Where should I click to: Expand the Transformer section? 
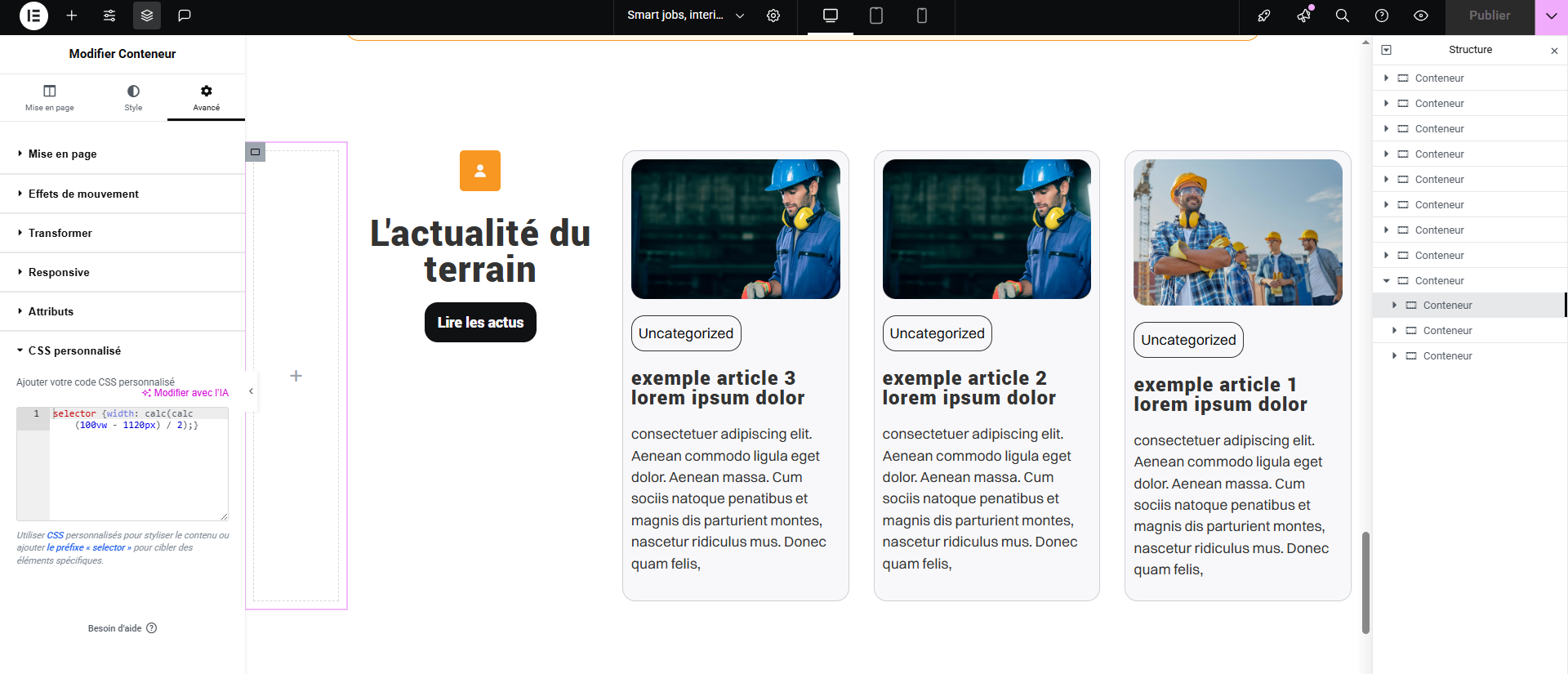click(122, 233)
